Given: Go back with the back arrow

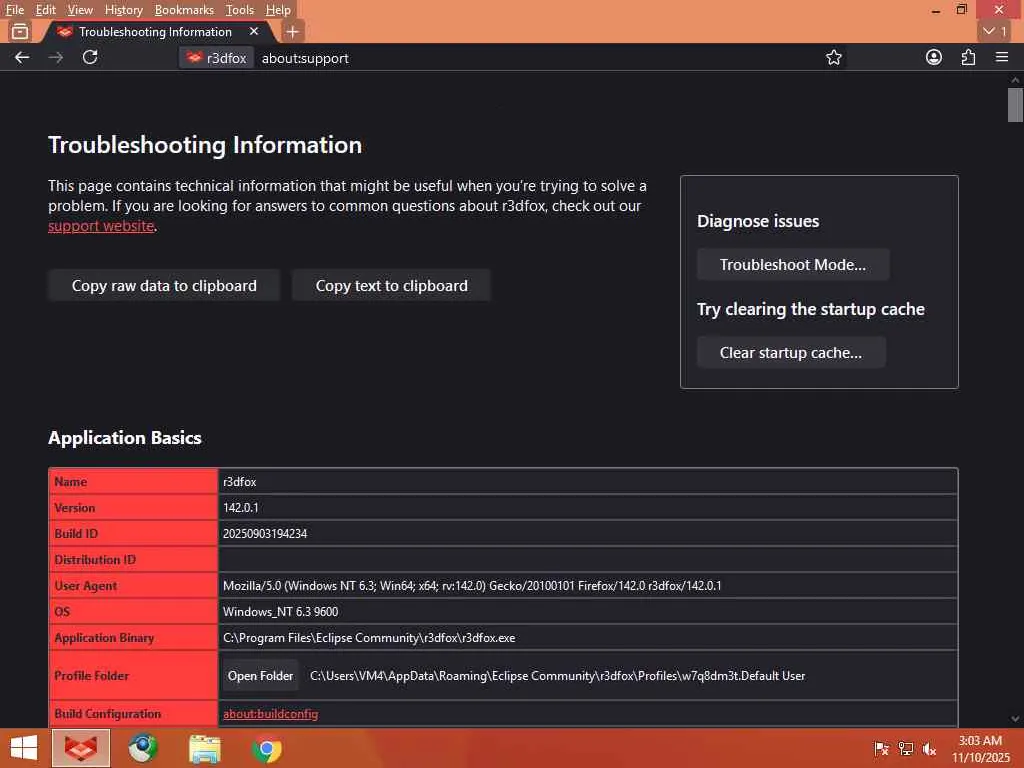Looking at the screenshot, I should pyautogui.click(x=22, y=57).
